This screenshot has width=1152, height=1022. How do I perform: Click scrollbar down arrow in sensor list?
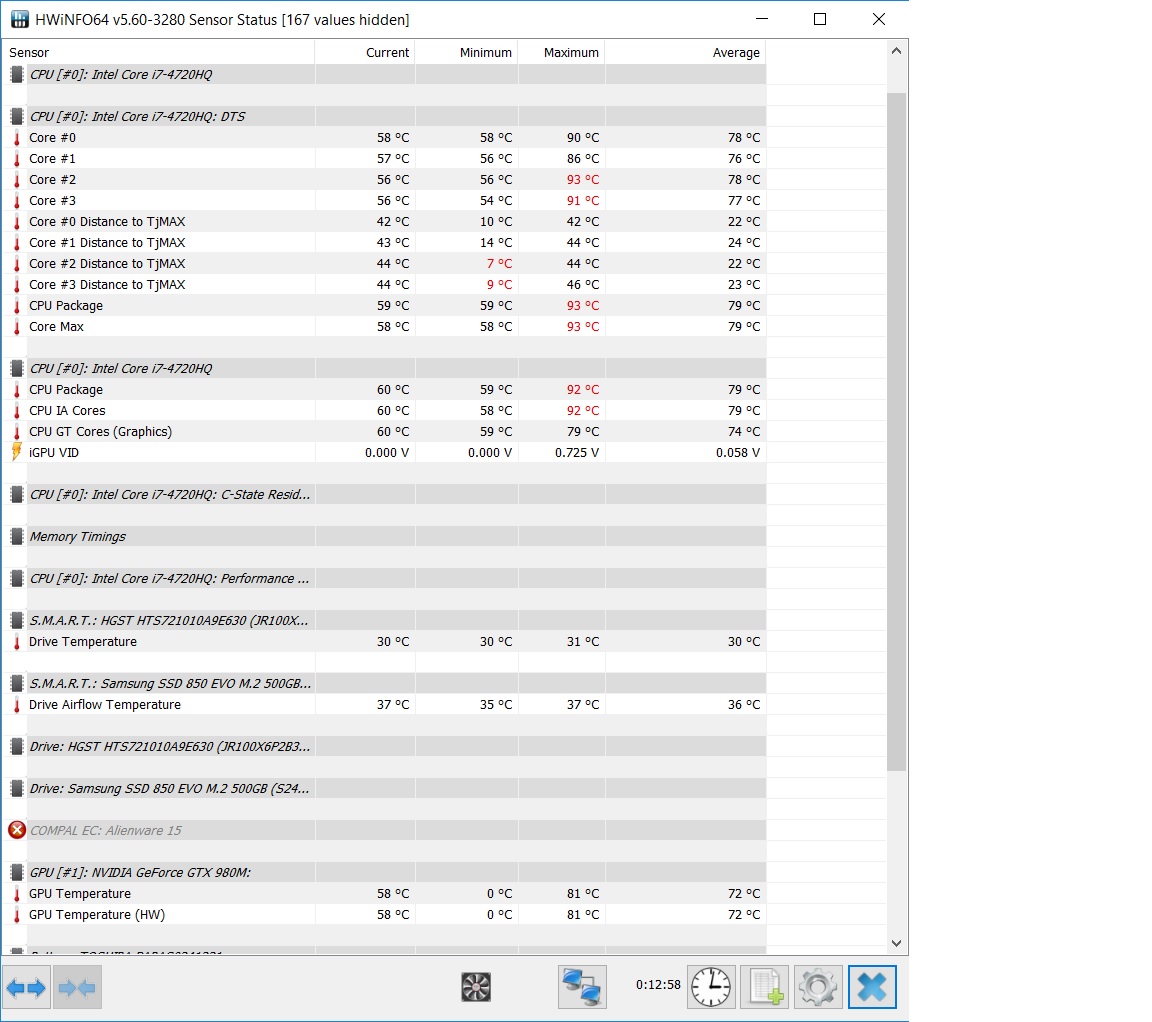point(896,943)
